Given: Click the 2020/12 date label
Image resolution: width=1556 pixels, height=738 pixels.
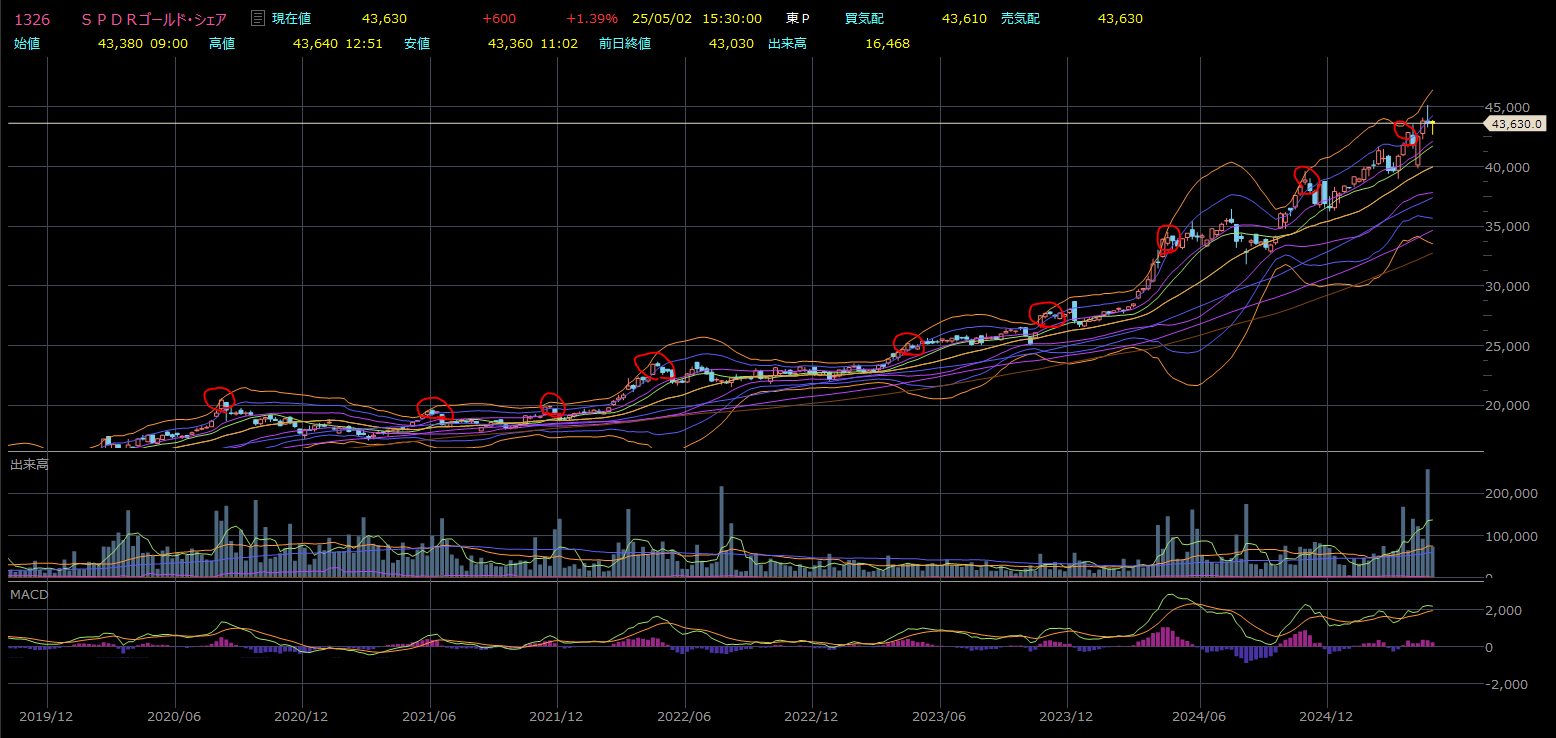Looking at the screenshot, I should (x=302, y=717).
